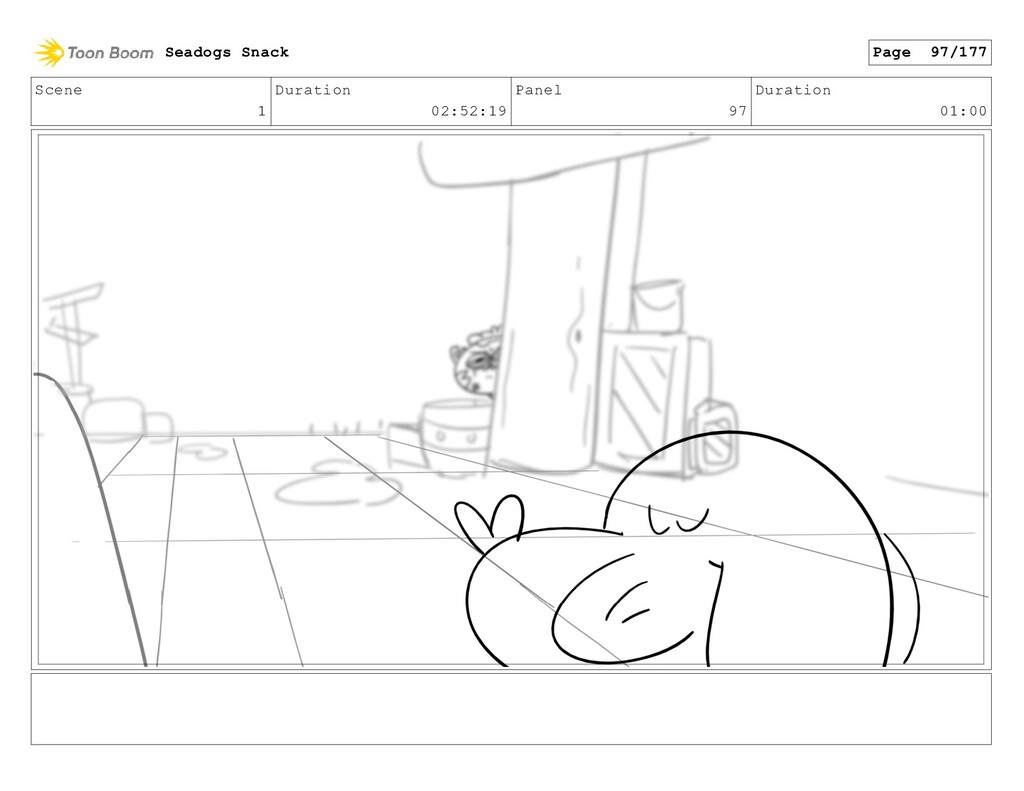This screenshot has width=1024, height=791.
Task: Click the 'Panel' header label
Action: tap(538, 90)
